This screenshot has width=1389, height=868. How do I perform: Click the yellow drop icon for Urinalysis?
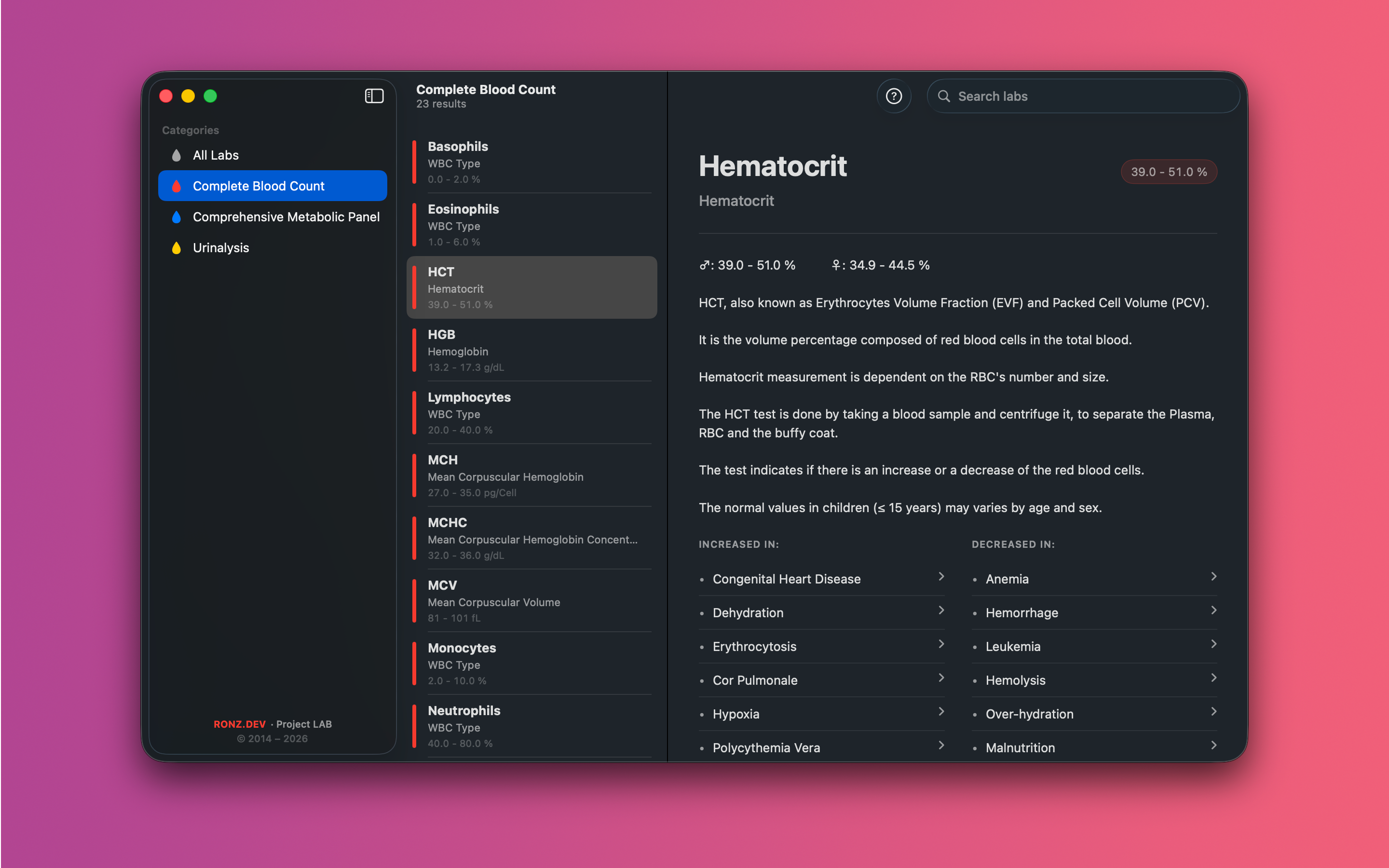coord(176,248)
